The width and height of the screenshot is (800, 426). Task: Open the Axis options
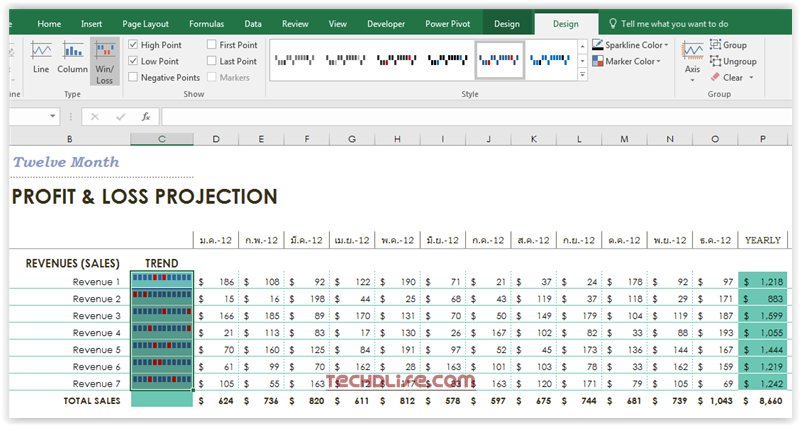click(692, 63)
